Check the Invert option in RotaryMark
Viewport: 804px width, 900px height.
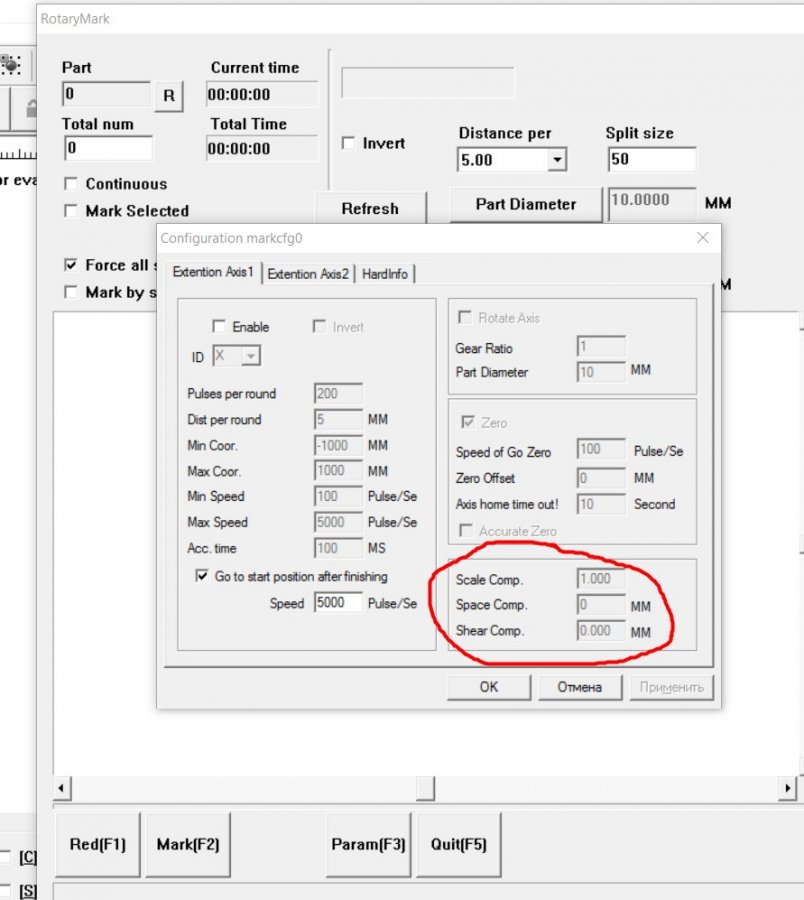348,143
